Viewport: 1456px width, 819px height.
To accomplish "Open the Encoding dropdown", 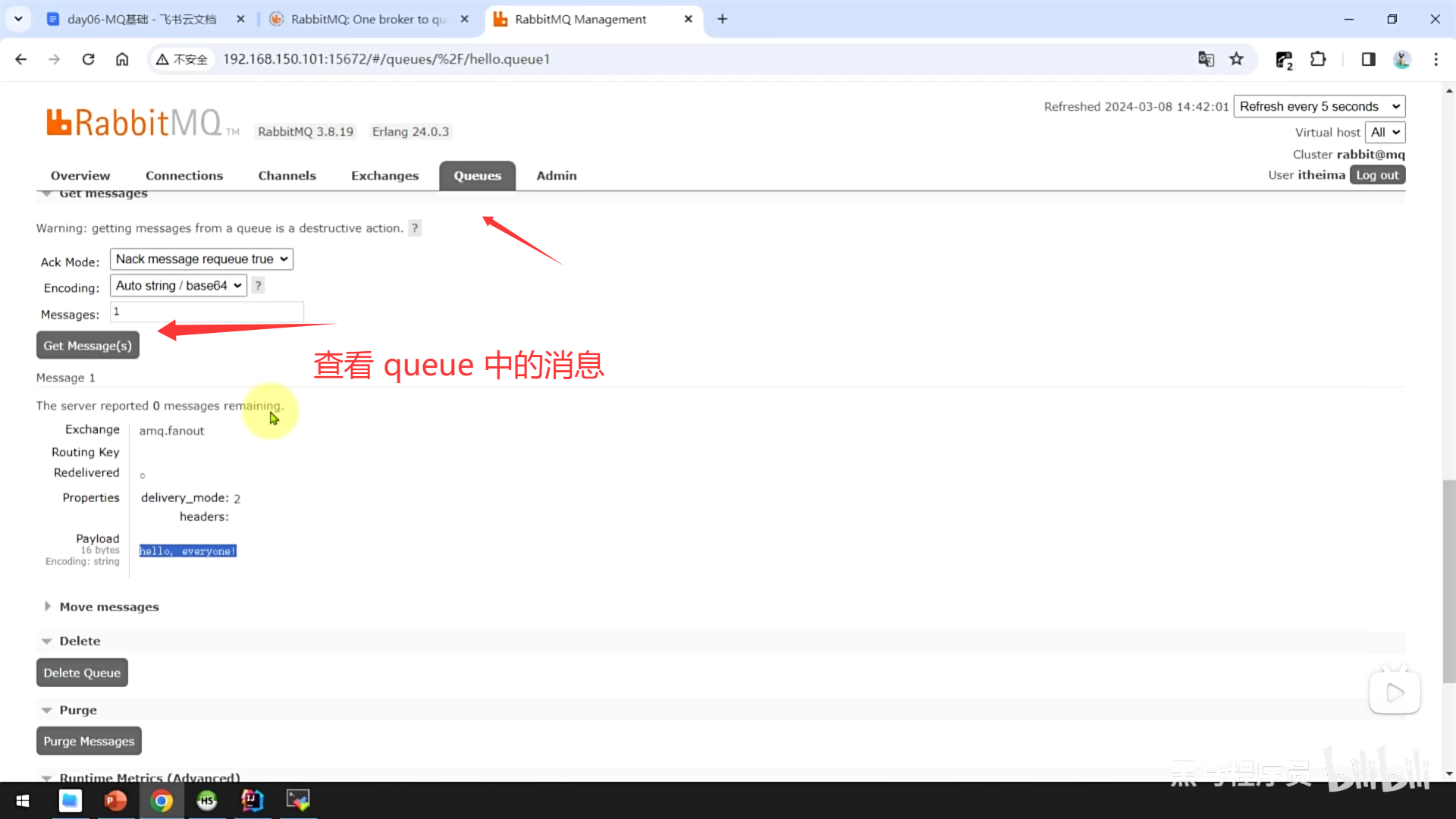I will (179, 286).
